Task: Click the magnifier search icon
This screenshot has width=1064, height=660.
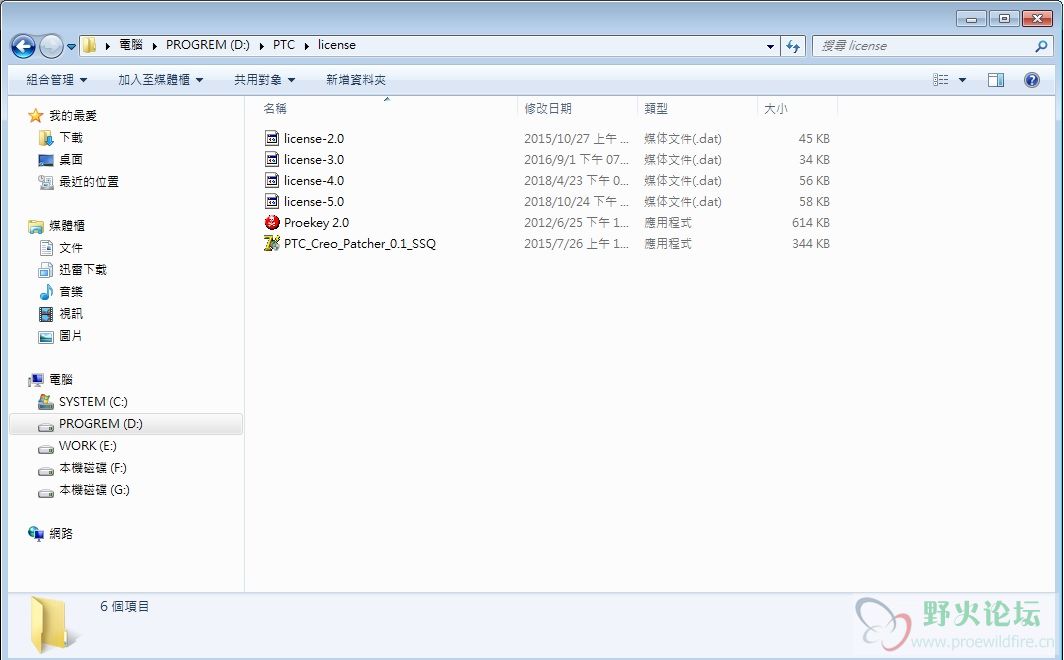Action: (x=1042, y=46)
